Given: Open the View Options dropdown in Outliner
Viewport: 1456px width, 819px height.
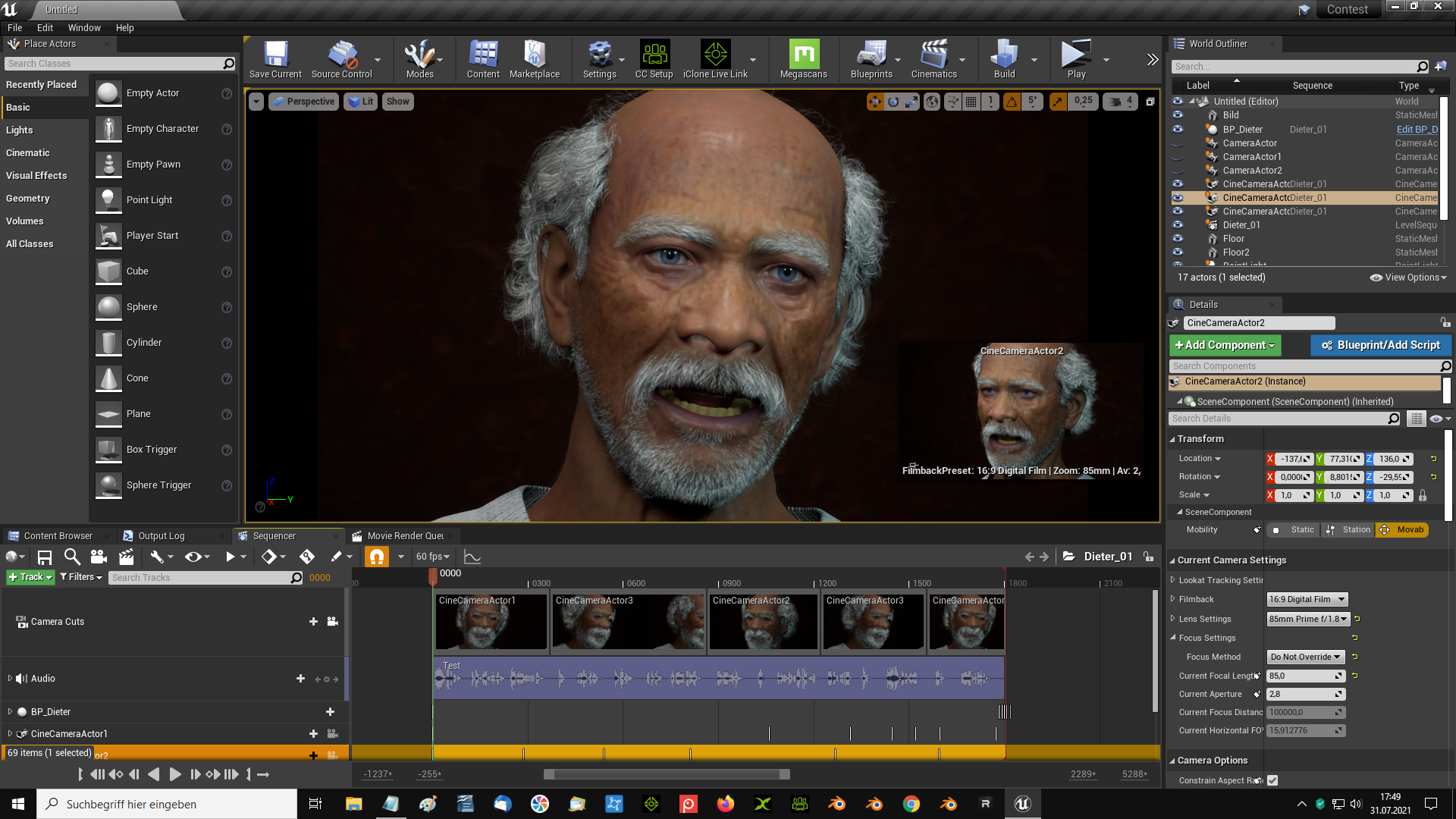Looking at the screenshot, I should pos(1408,278).
